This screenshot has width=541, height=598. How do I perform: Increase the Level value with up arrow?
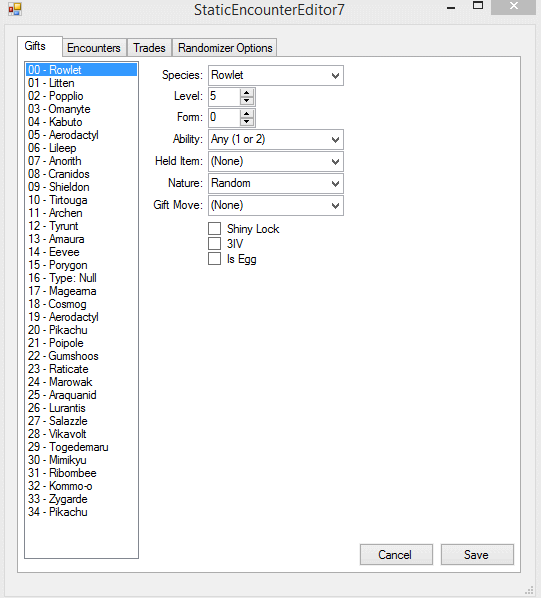[x=247, y=93]
